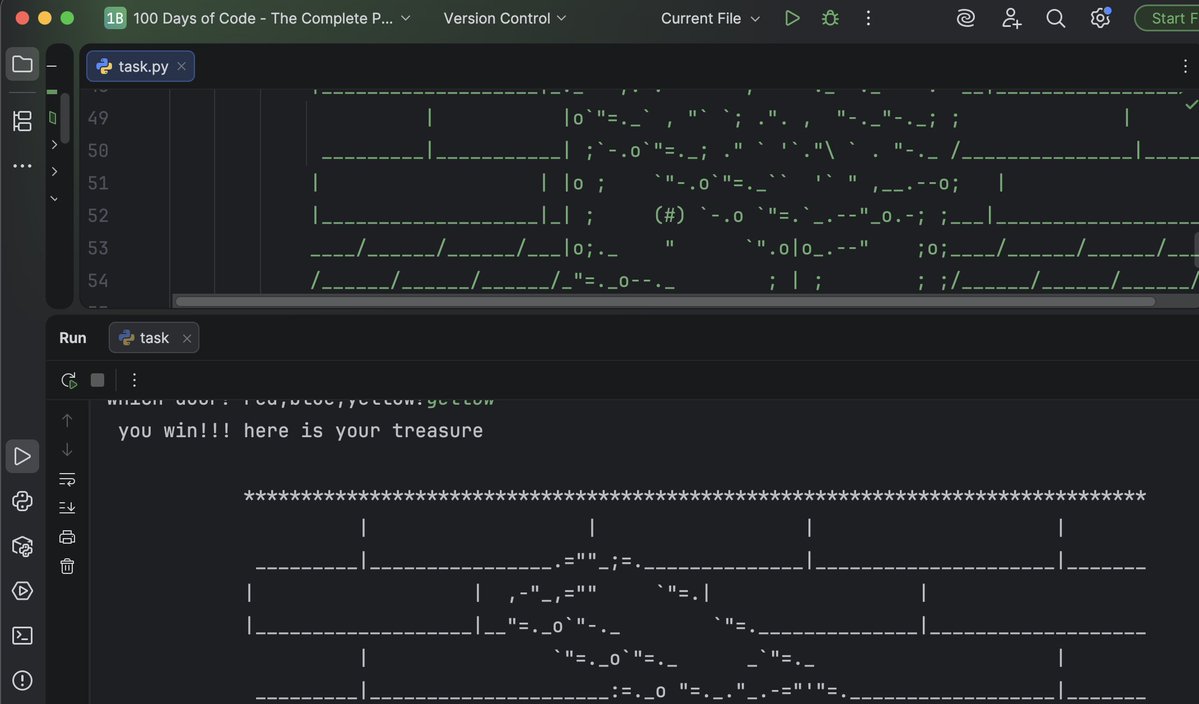Click line number 49 in gutter
Screen dimensions: 1199x704
(x=98, y=118)
